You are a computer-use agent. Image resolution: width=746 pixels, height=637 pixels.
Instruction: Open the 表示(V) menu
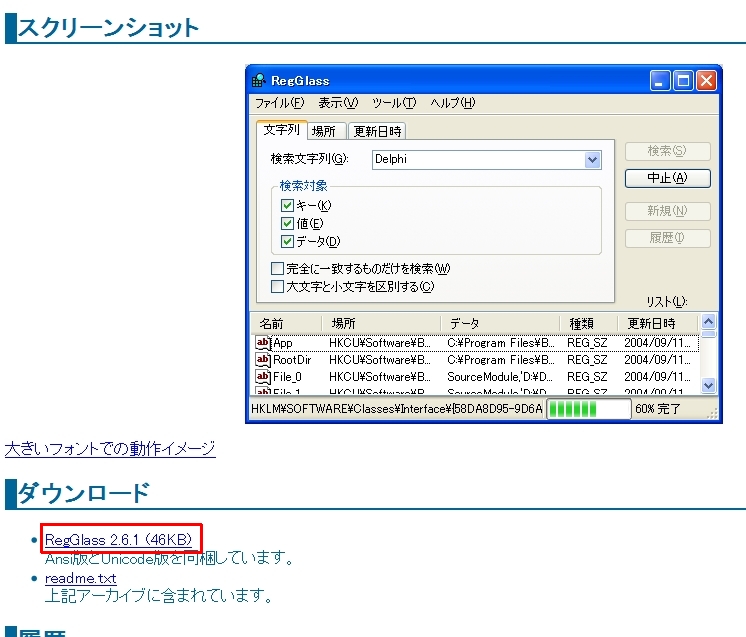click(338, 103)
